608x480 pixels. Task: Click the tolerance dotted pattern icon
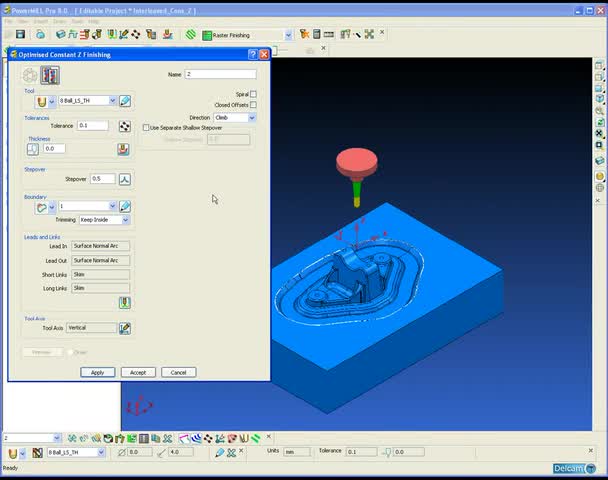124,126
